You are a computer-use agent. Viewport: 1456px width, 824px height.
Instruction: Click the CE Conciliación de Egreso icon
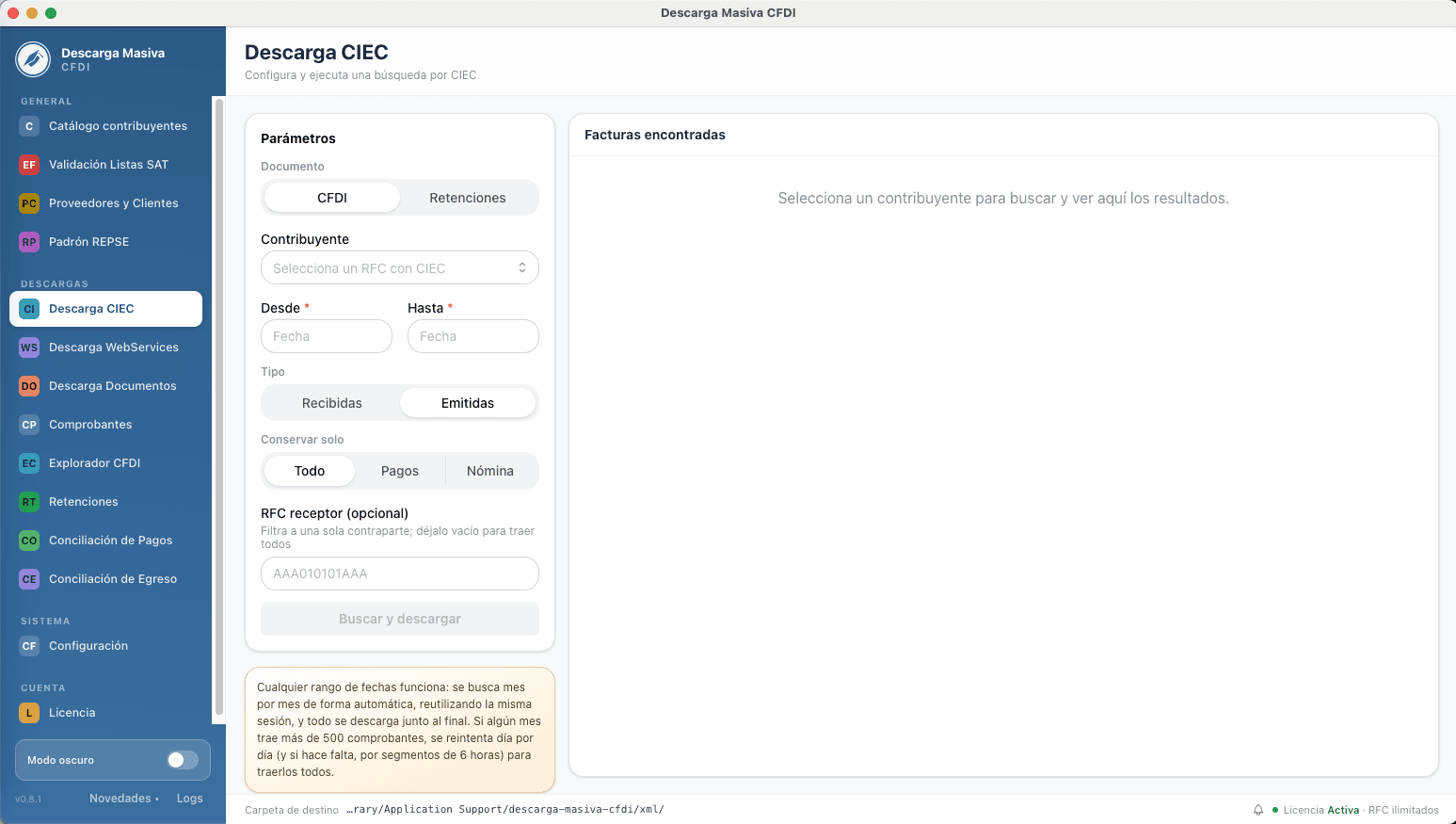[x=29, y=579]
